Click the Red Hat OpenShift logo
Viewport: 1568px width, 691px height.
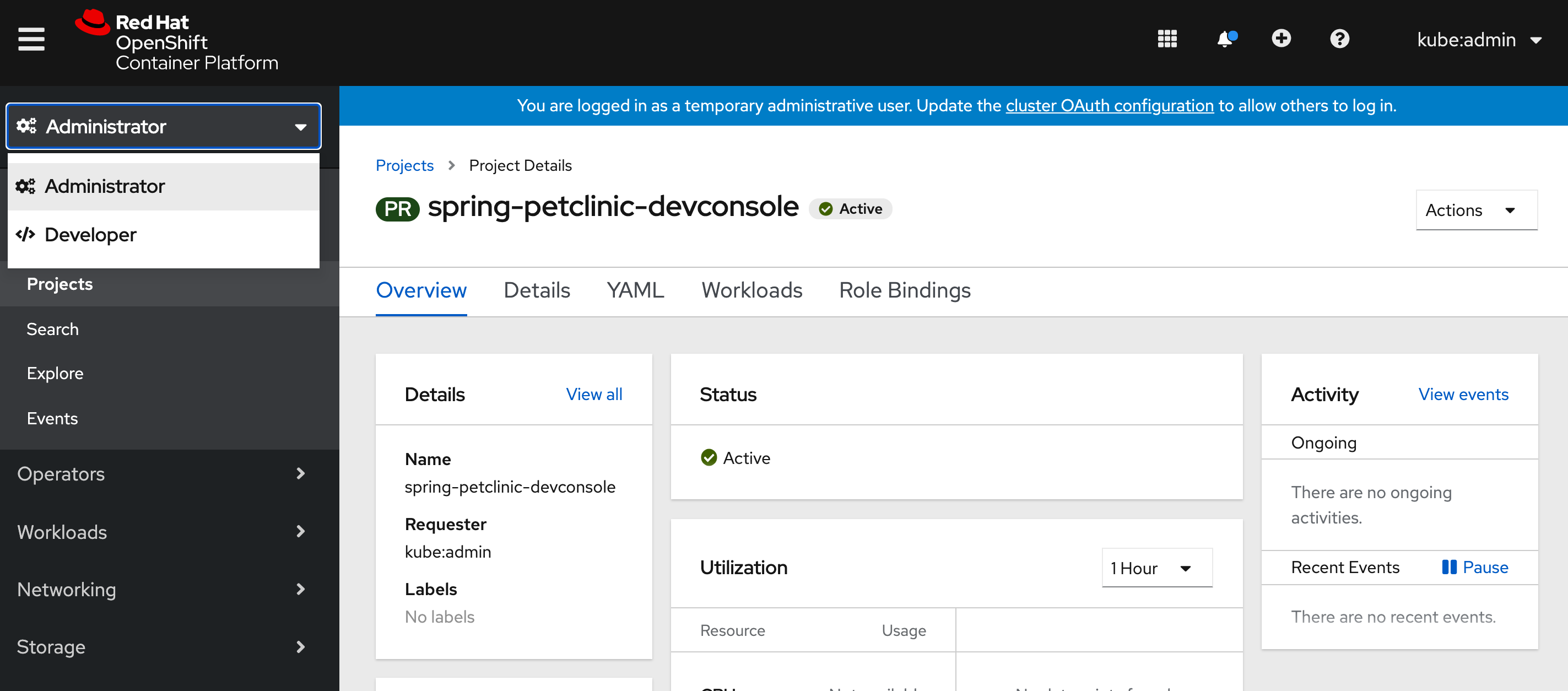coord(176,41)
